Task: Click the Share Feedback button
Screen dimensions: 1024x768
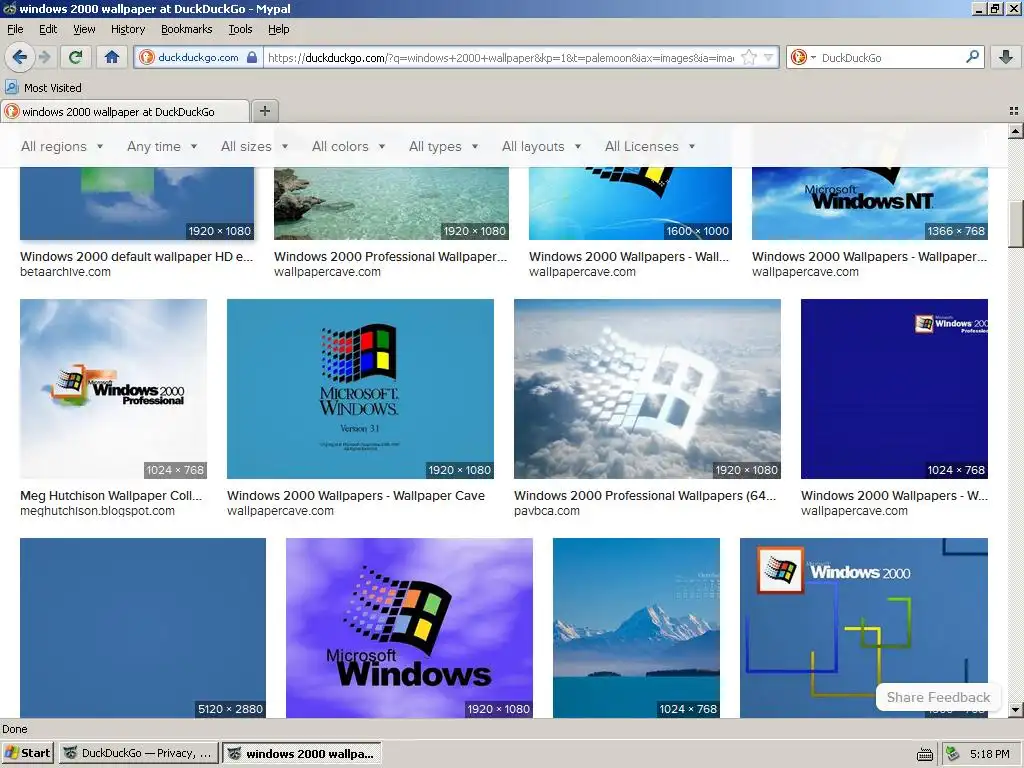Action: (938, 697)
